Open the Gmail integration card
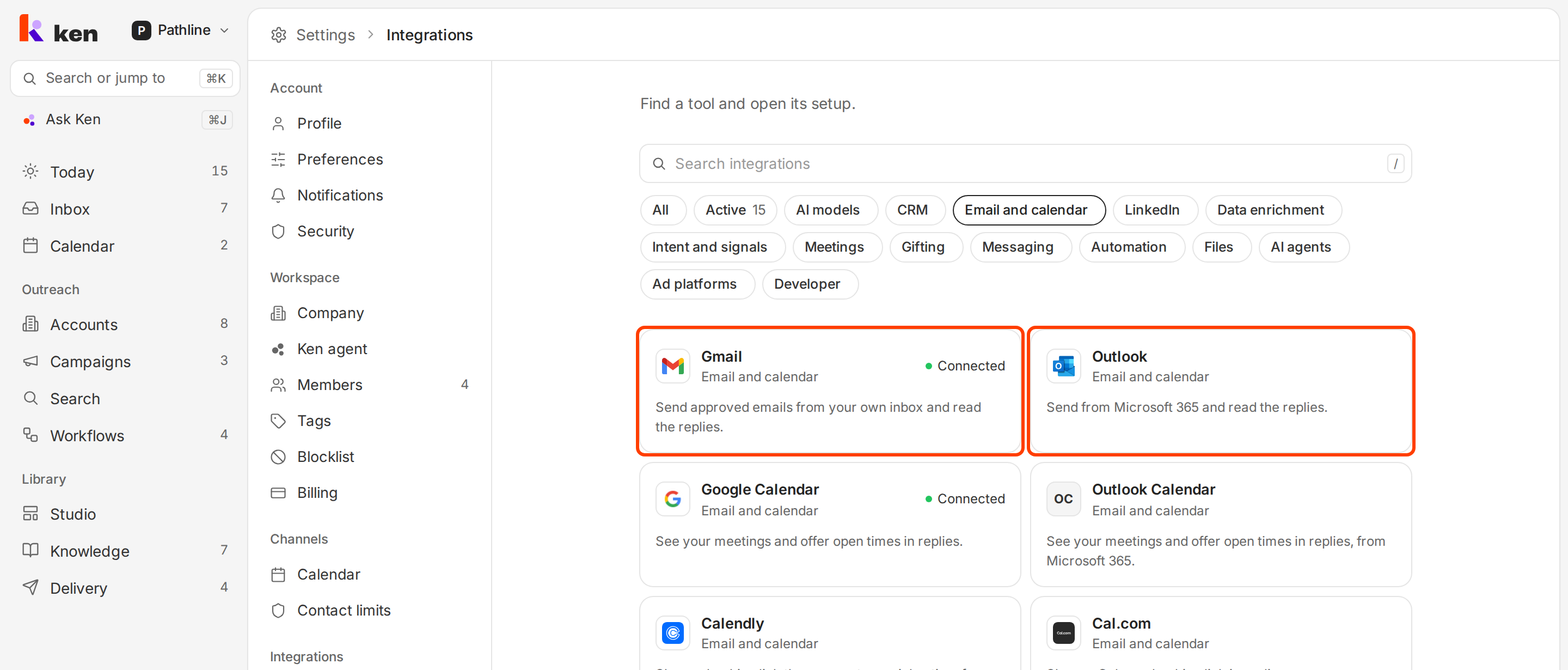Screen dimensions: 1568x670 click(x=830, y=391)
